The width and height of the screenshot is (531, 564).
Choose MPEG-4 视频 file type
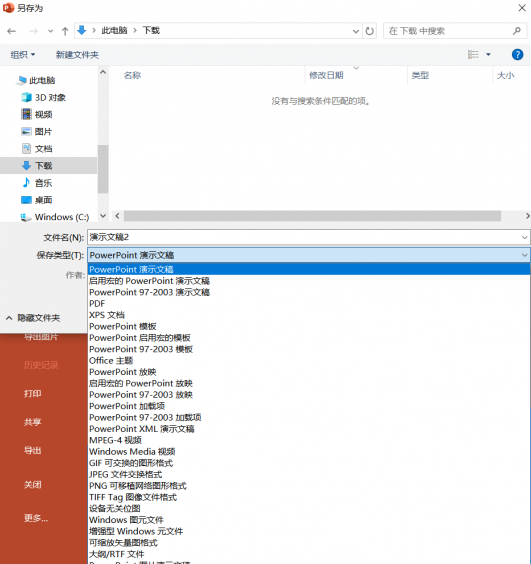tap(309, 440)
